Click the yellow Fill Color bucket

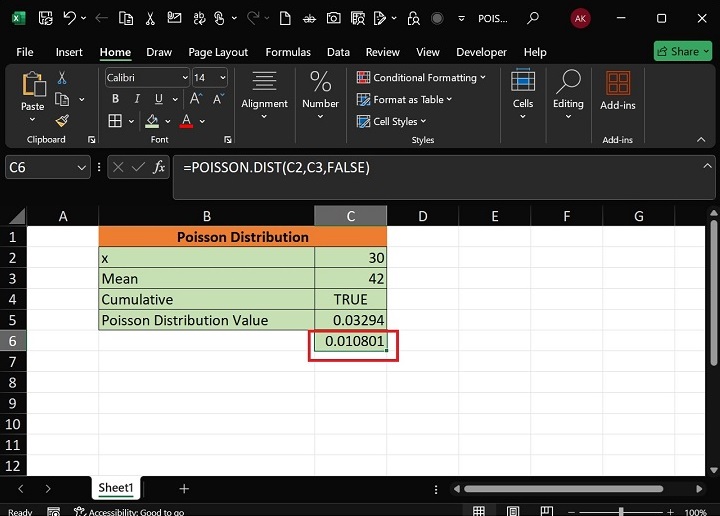pos(152,121)
